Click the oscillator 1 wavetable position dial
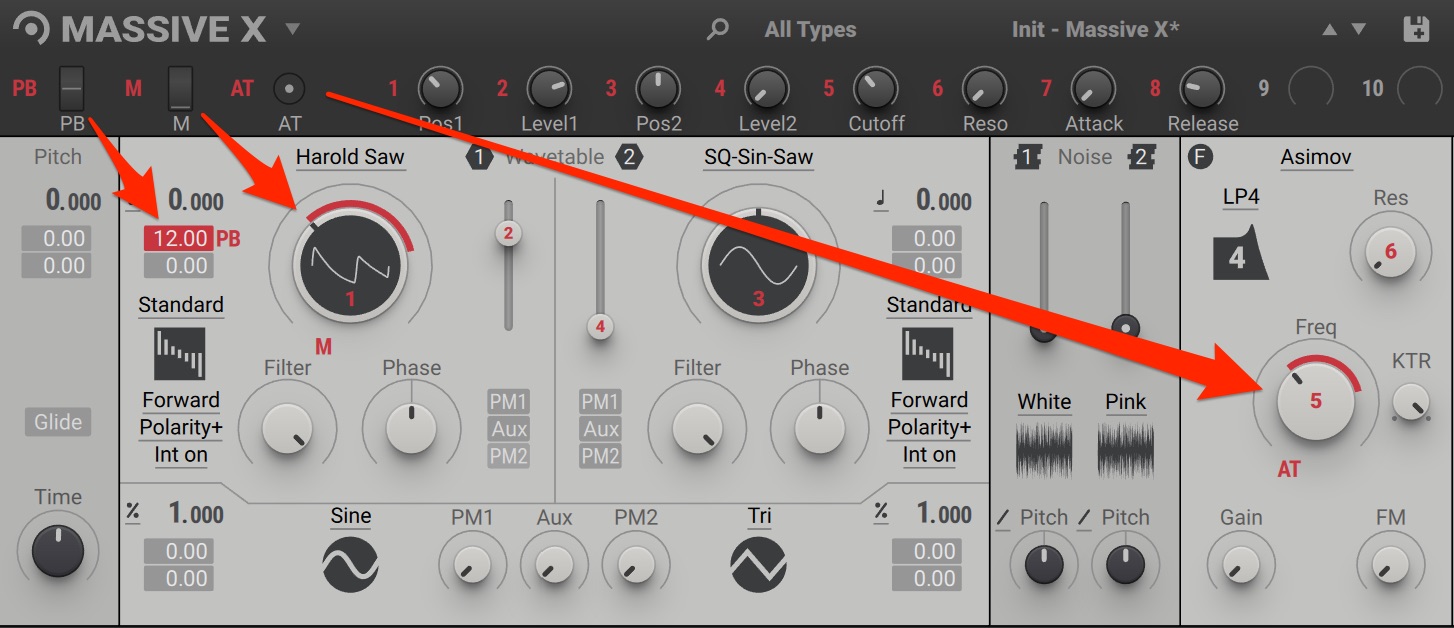1454x628 pixels. pyautogui.click(x=350, y=264)
